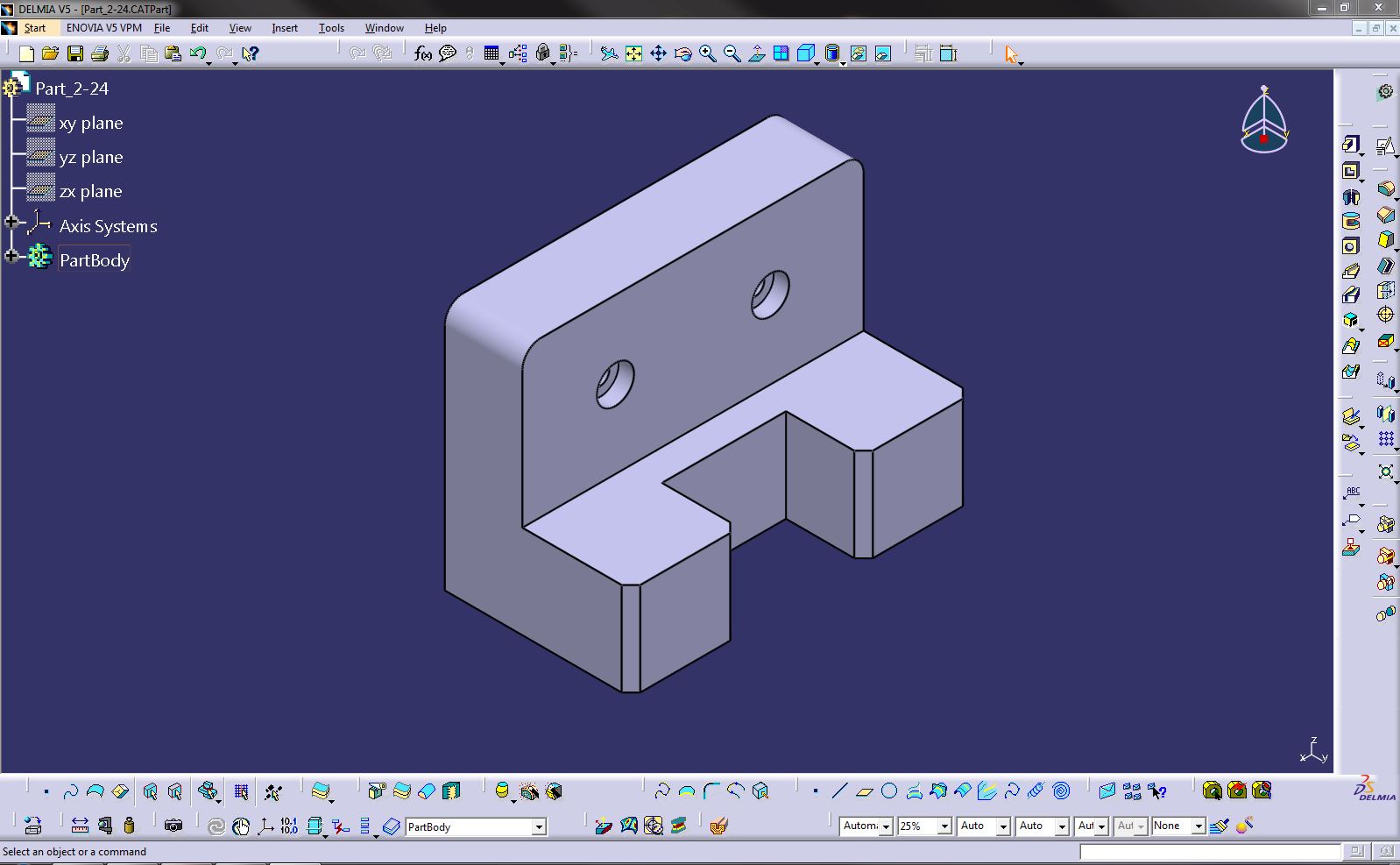The image size is (1400, 865).
Task: Click the Text with Leader ABC icon
Action: click(x=1353, y=493)
